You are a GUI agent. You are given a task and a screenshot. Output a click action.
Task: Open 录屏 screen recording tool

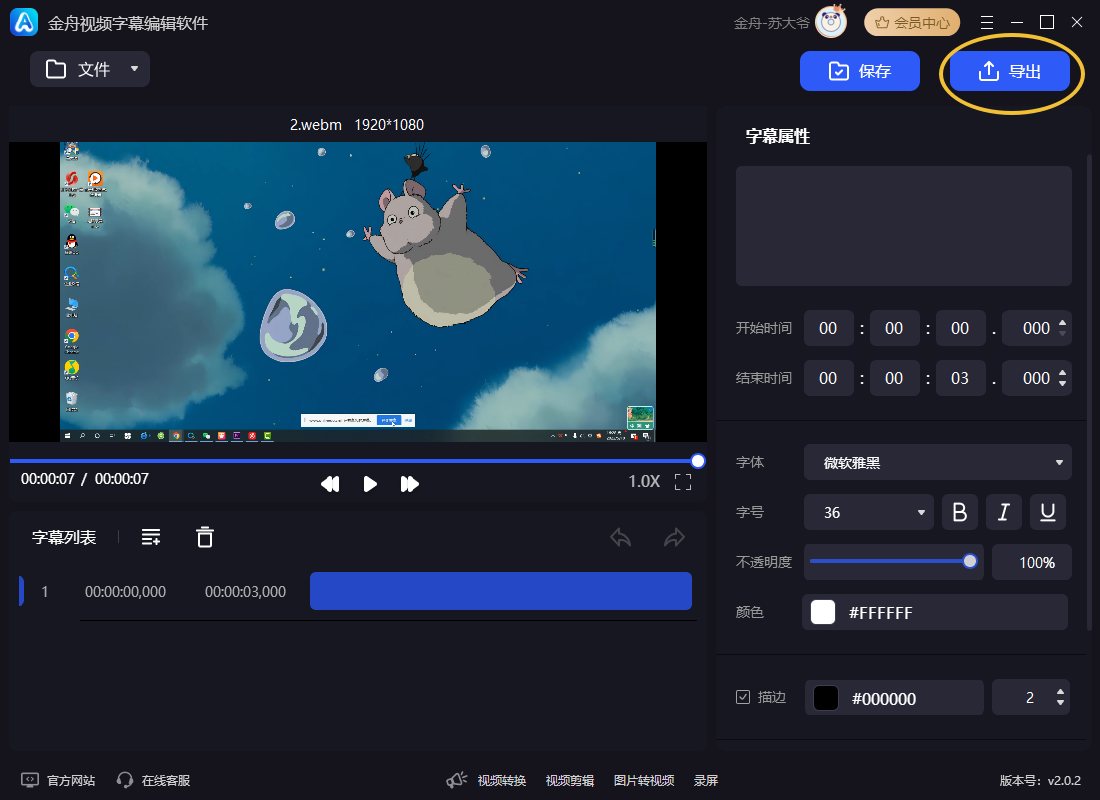[706, 780]
